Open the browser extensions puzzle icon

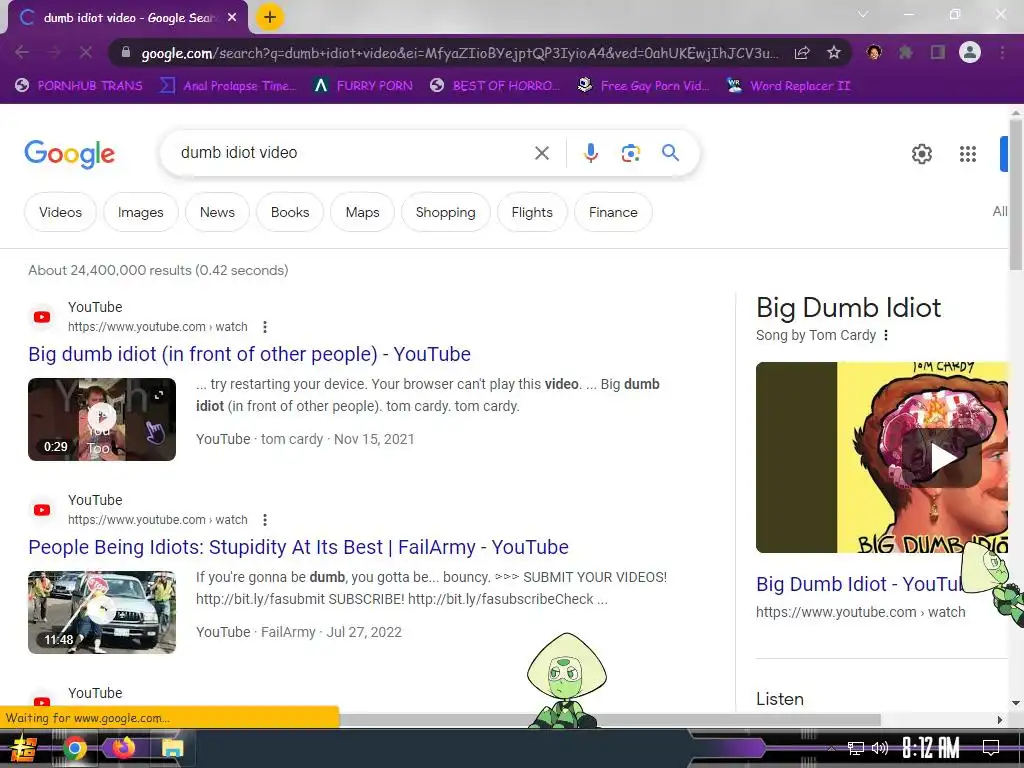click(905, 52)
